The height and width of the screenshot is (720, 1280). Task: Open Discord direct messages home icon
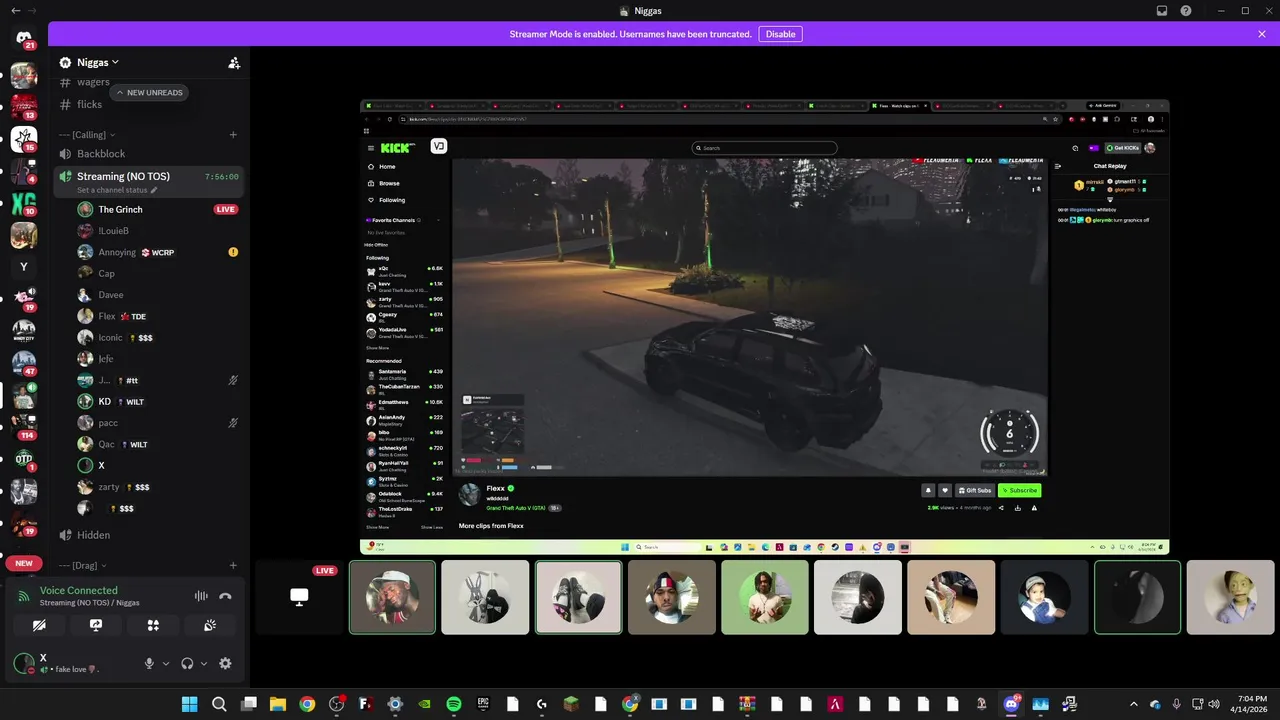tap(24, 38)
